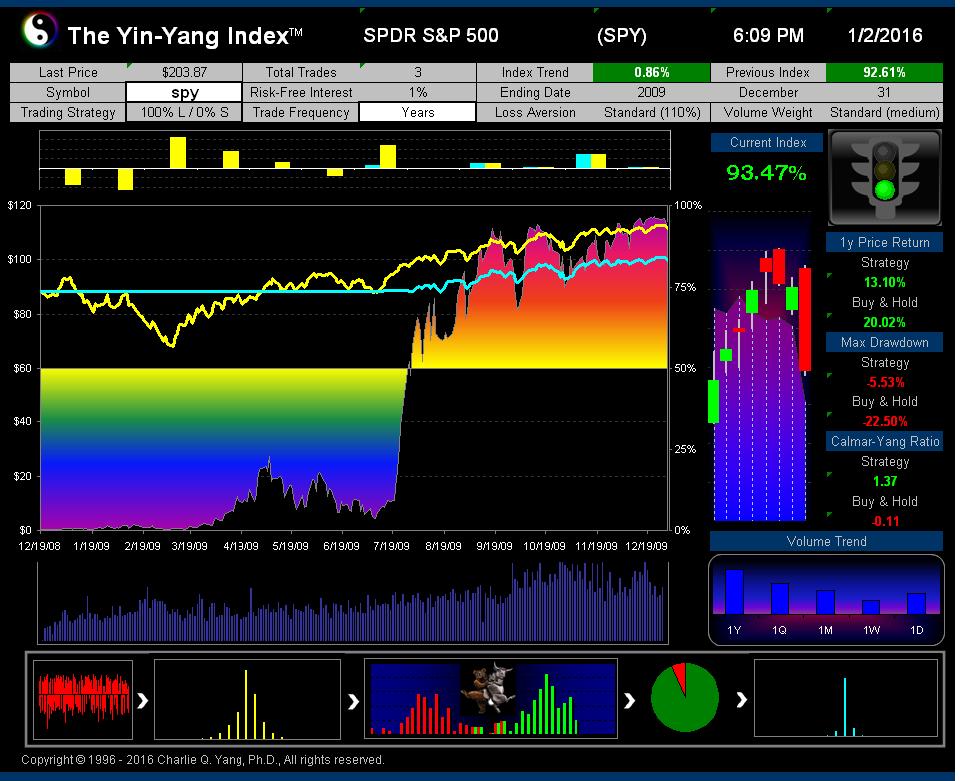The width and height of the screenshot is (960, 781).
Task: Change the 100% L / 0% S trading strategy
Action: (184, 113)
